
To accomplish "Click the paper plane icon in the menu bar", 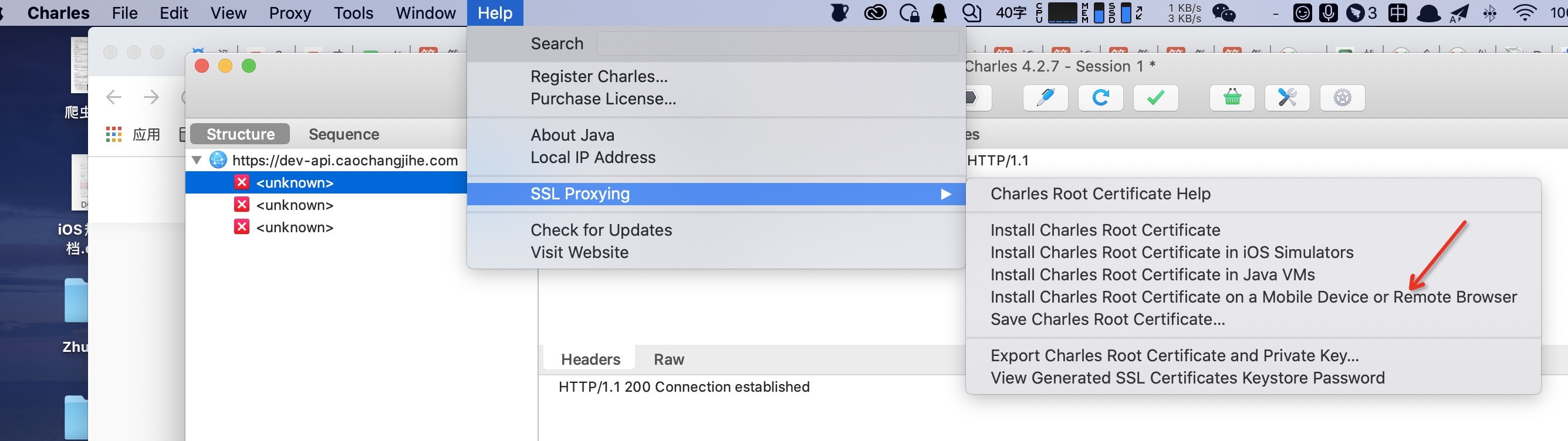I will [1459, 13].
